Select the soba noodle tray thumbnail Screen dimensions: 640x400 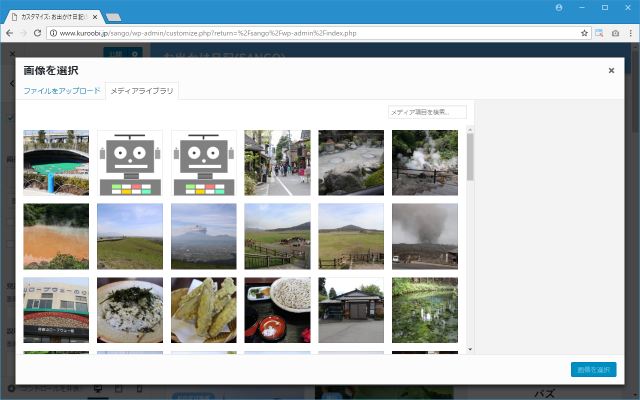tap(277, 310)
